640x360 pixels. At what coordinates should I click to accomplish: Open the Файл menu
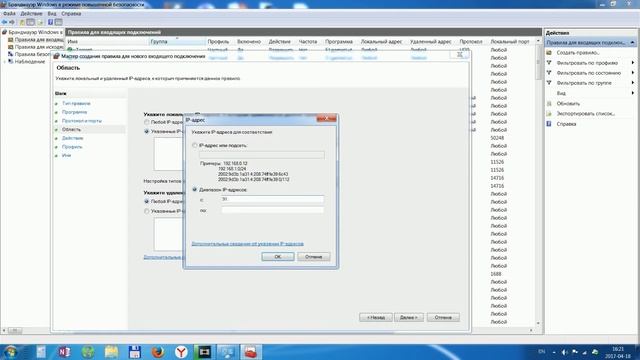pyautogui.click(x=9, y=13)
